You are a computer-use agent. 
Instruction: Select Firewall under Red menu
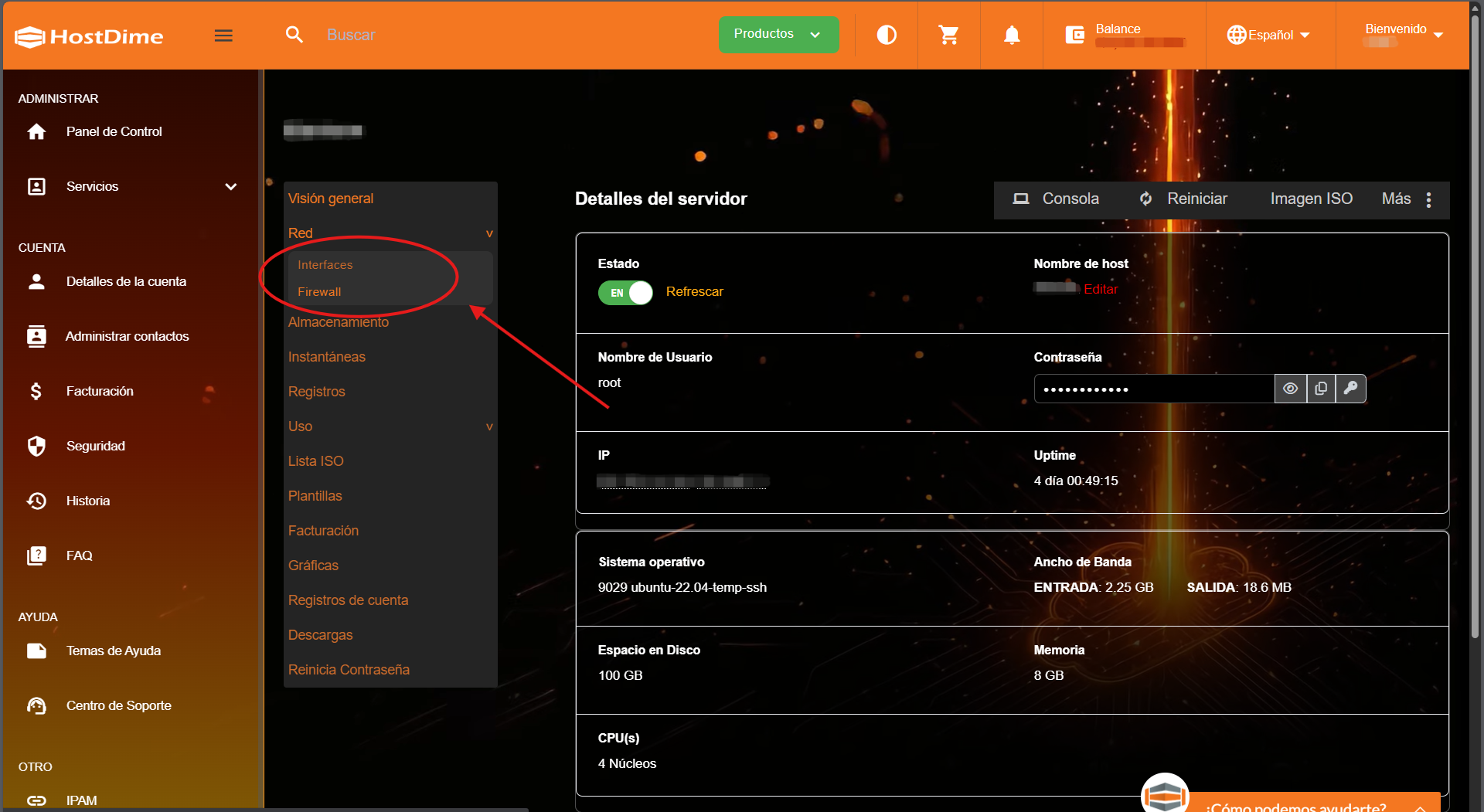(x=319, y=292)
